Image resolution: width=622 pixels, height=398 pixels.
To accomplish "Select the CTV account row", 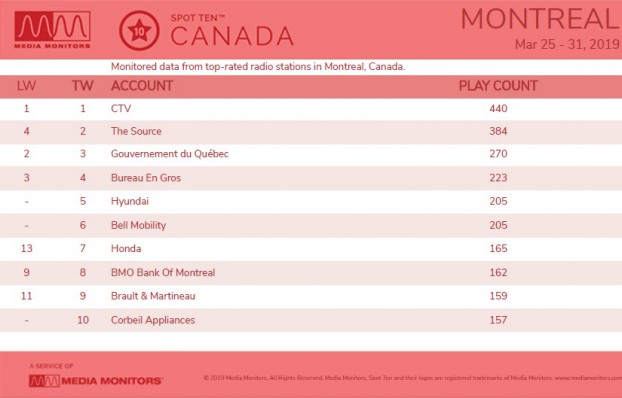I will (x=311, y=109).
